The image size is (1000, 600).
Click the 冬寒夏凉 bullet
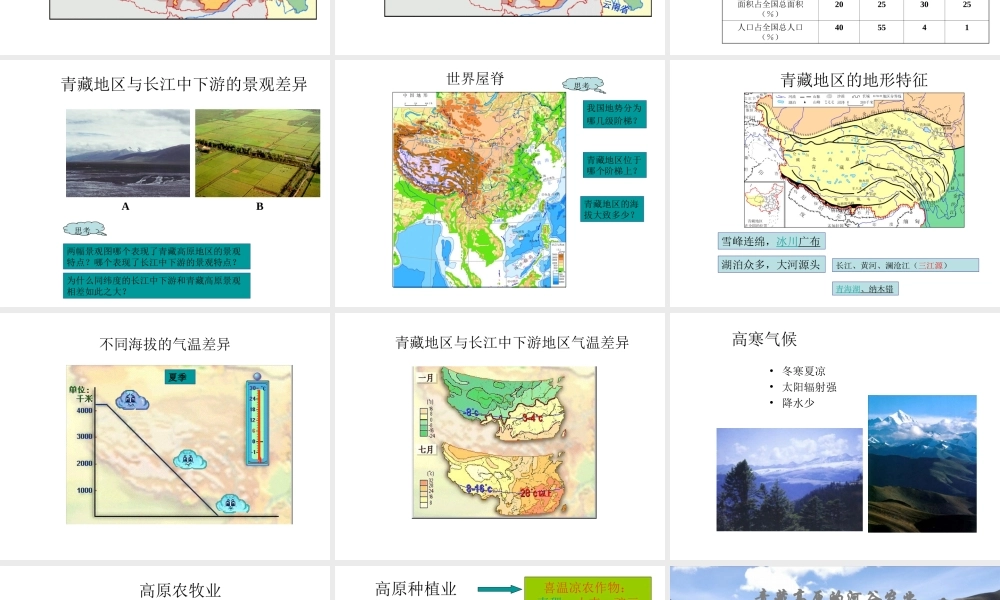click(804, 371)
